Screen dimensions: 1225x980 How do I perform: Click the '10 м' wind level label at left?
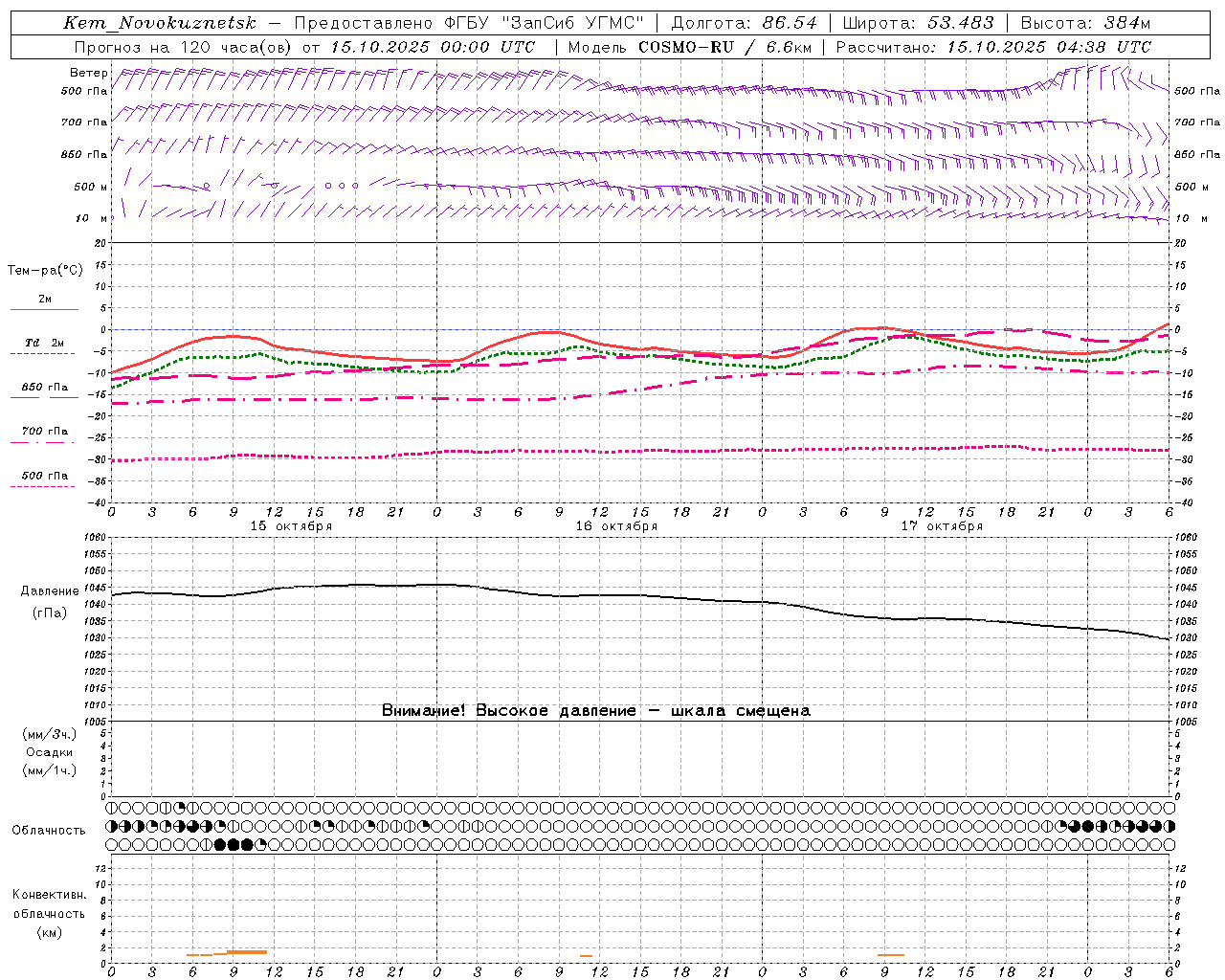[x=92, y=218]
